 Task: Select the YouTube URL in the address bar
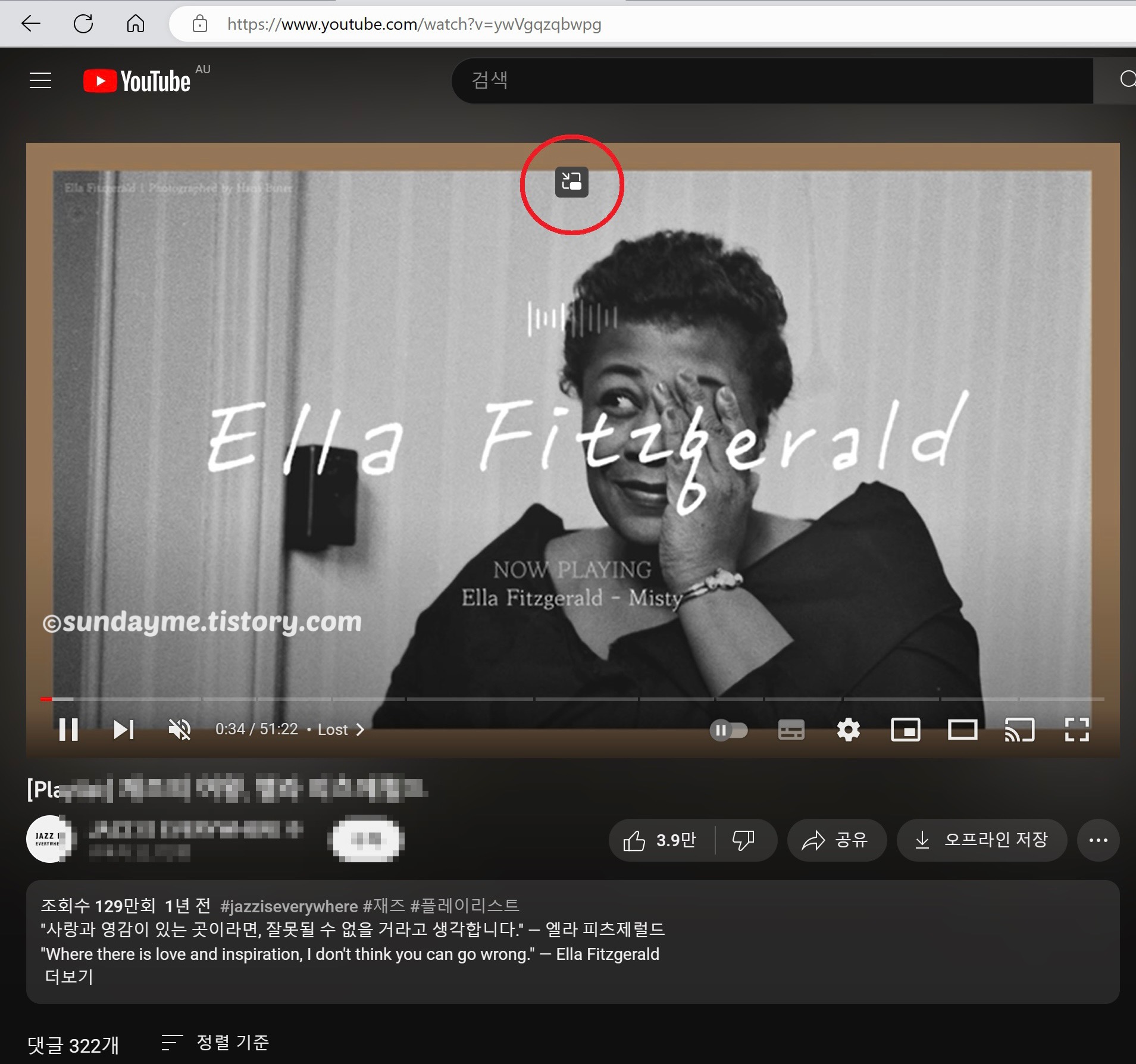click(414, 24)
